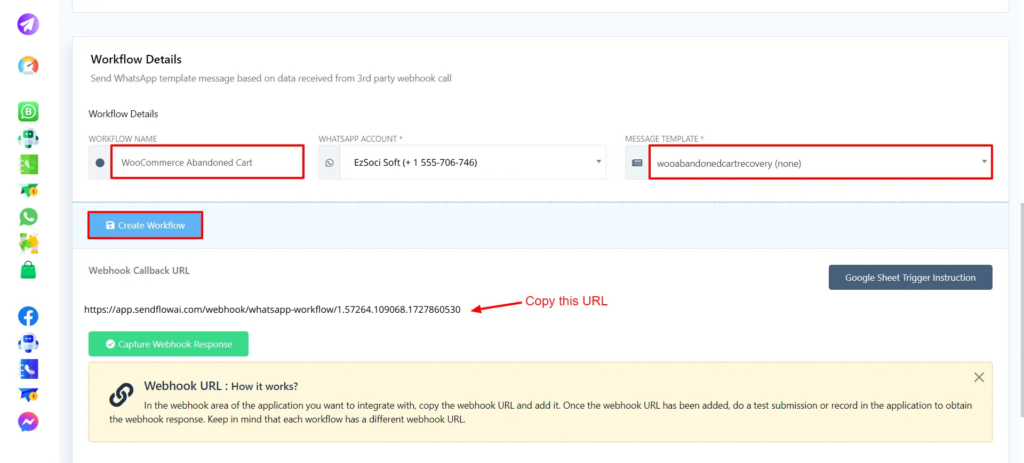Open the dashboard speedometer icon
This screenshot has width=1024, height=463.
(x=28, y=65)
